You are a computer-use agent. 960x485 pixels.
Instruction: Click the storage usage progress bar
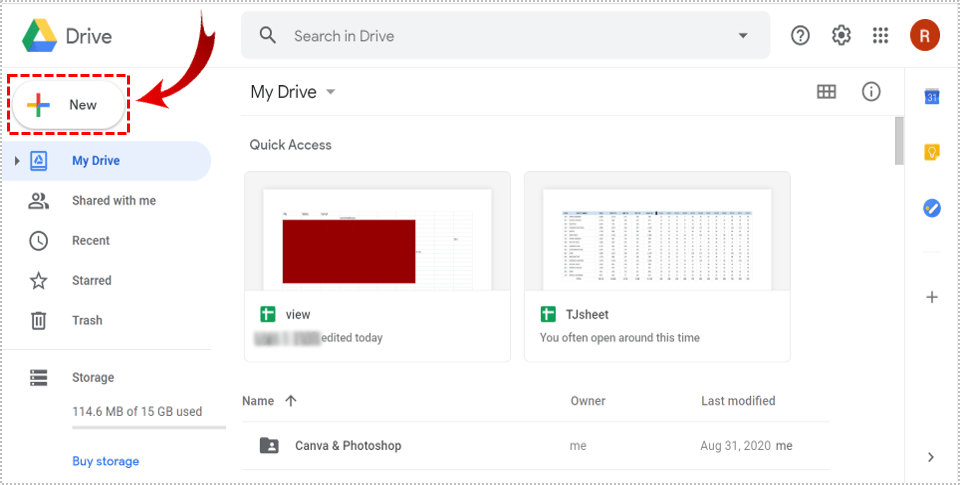[x=148, y=427]
